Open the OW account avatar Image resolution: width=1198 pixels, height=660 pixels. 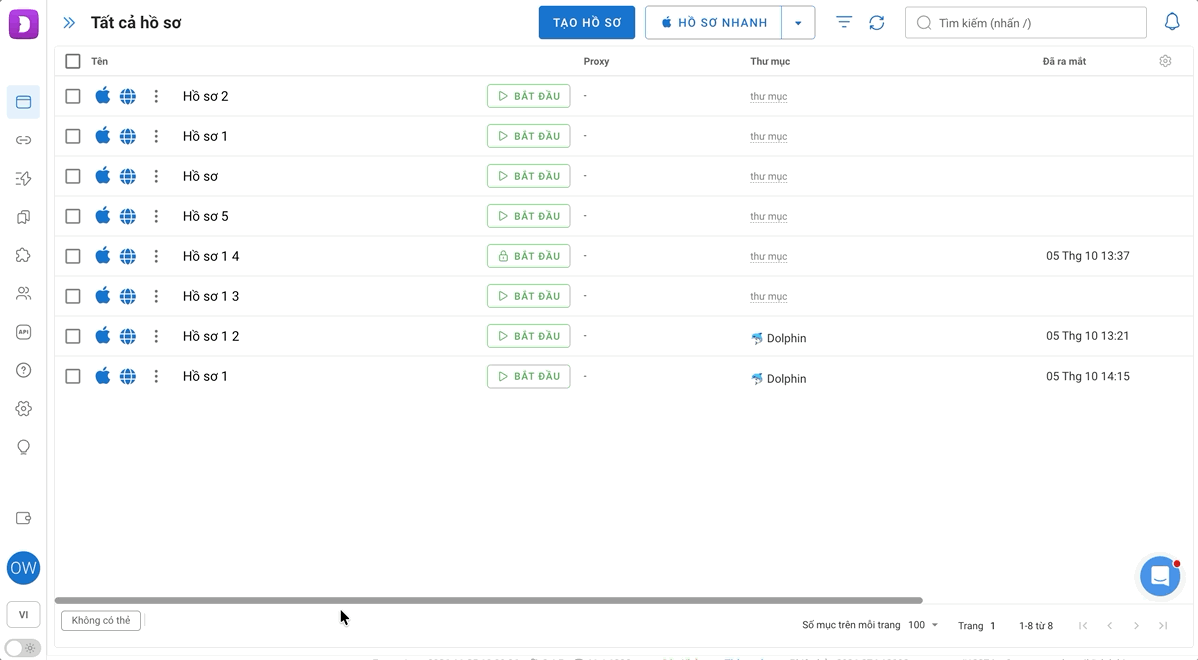(x=24, y=568)
